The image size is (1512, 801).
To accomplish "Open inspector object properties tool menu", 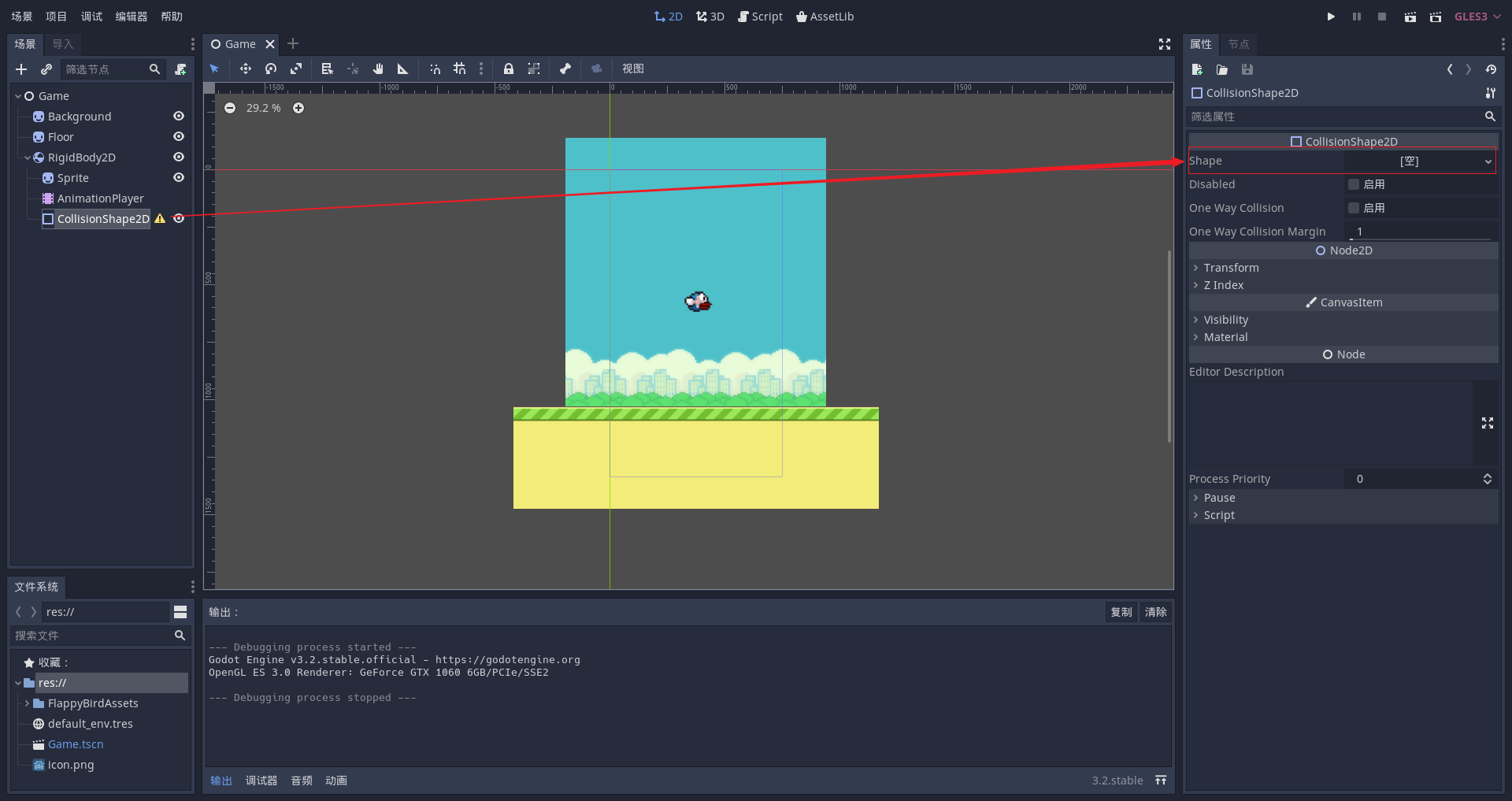I will (x=1491, y=93).
